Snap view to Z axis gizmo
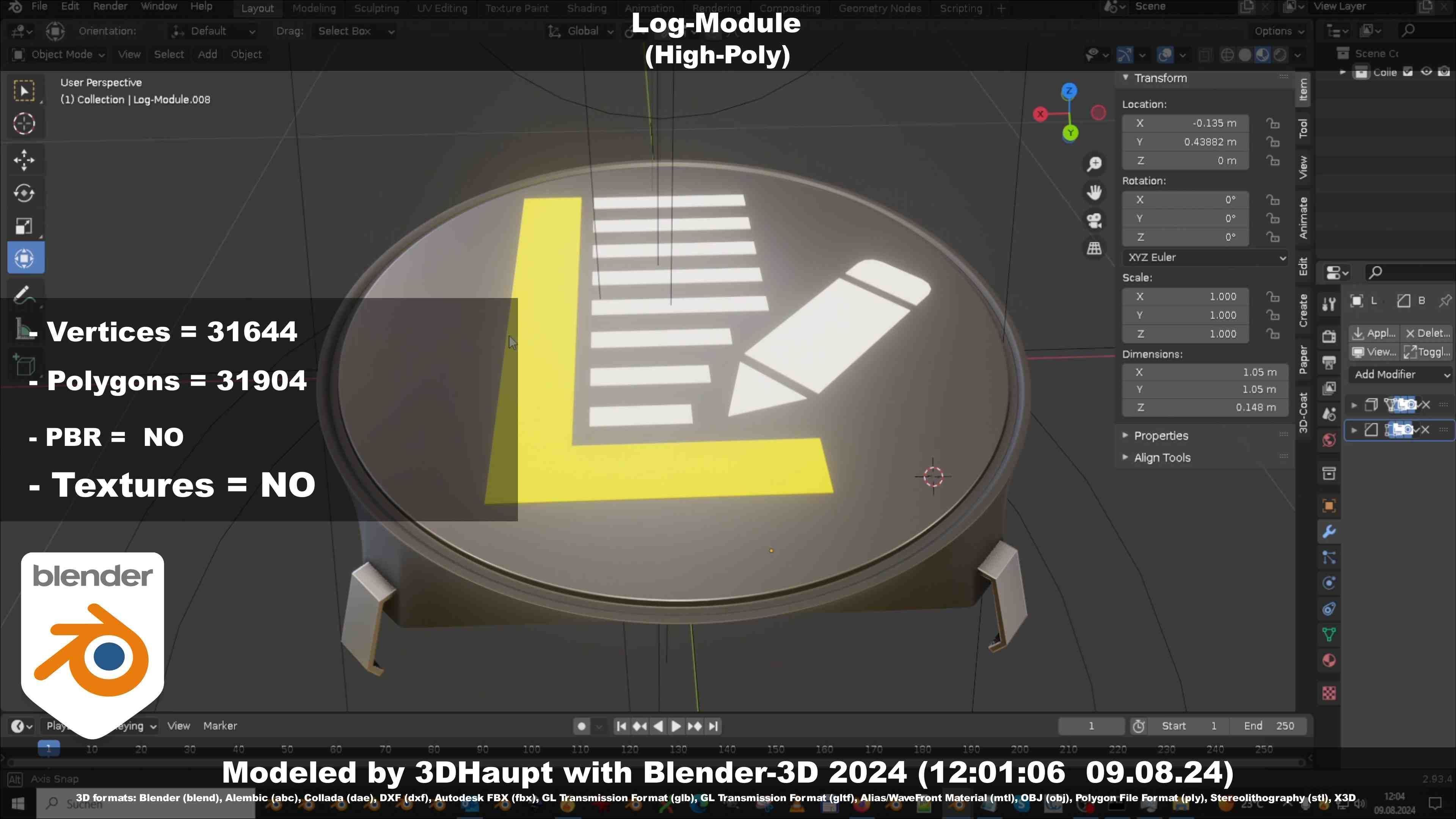1456x819 pixels. tap(1069, 91)
